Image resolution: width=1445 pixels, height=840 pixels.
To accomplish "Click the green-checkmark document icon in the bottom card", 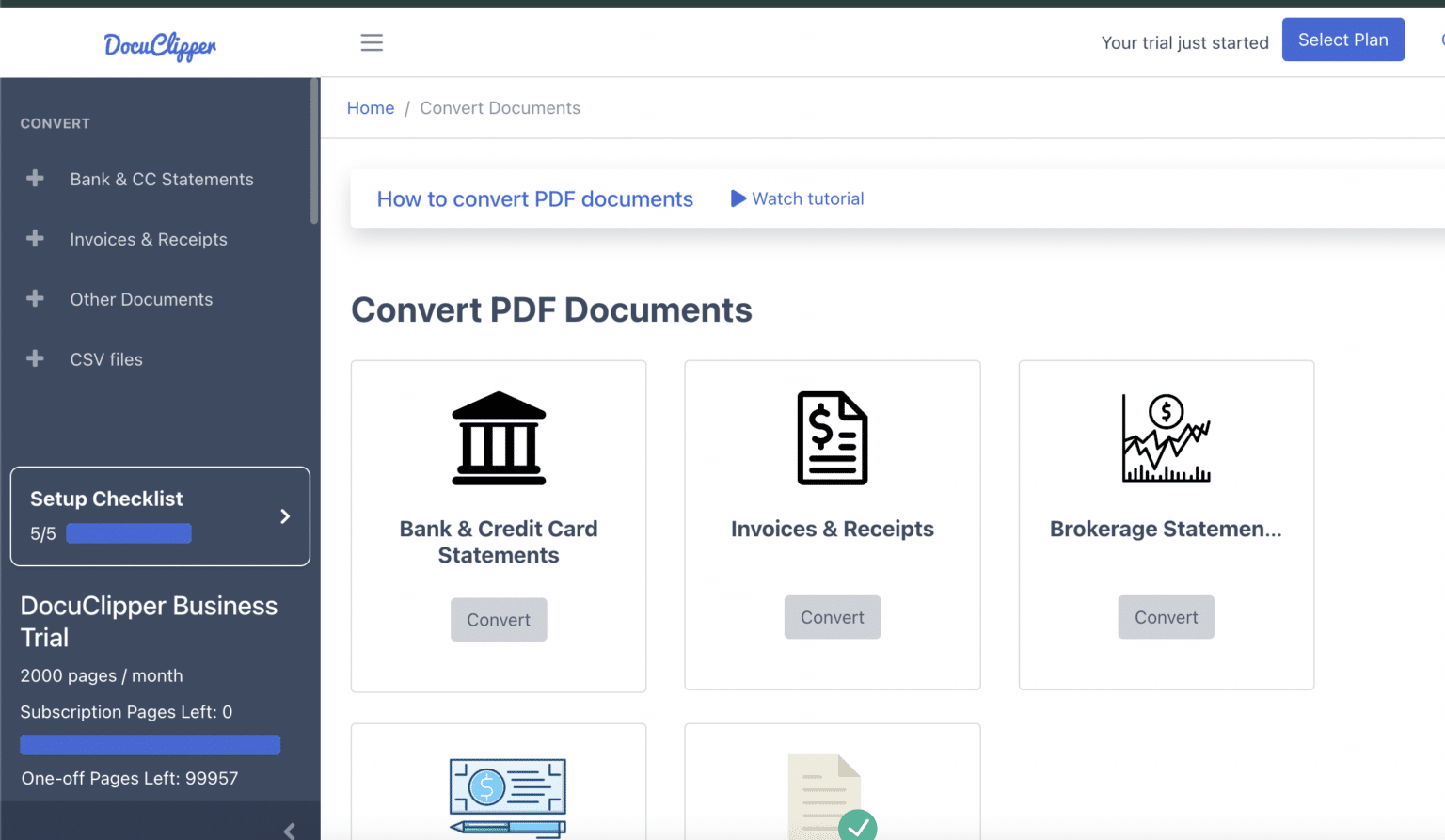I will coord(832,800).
